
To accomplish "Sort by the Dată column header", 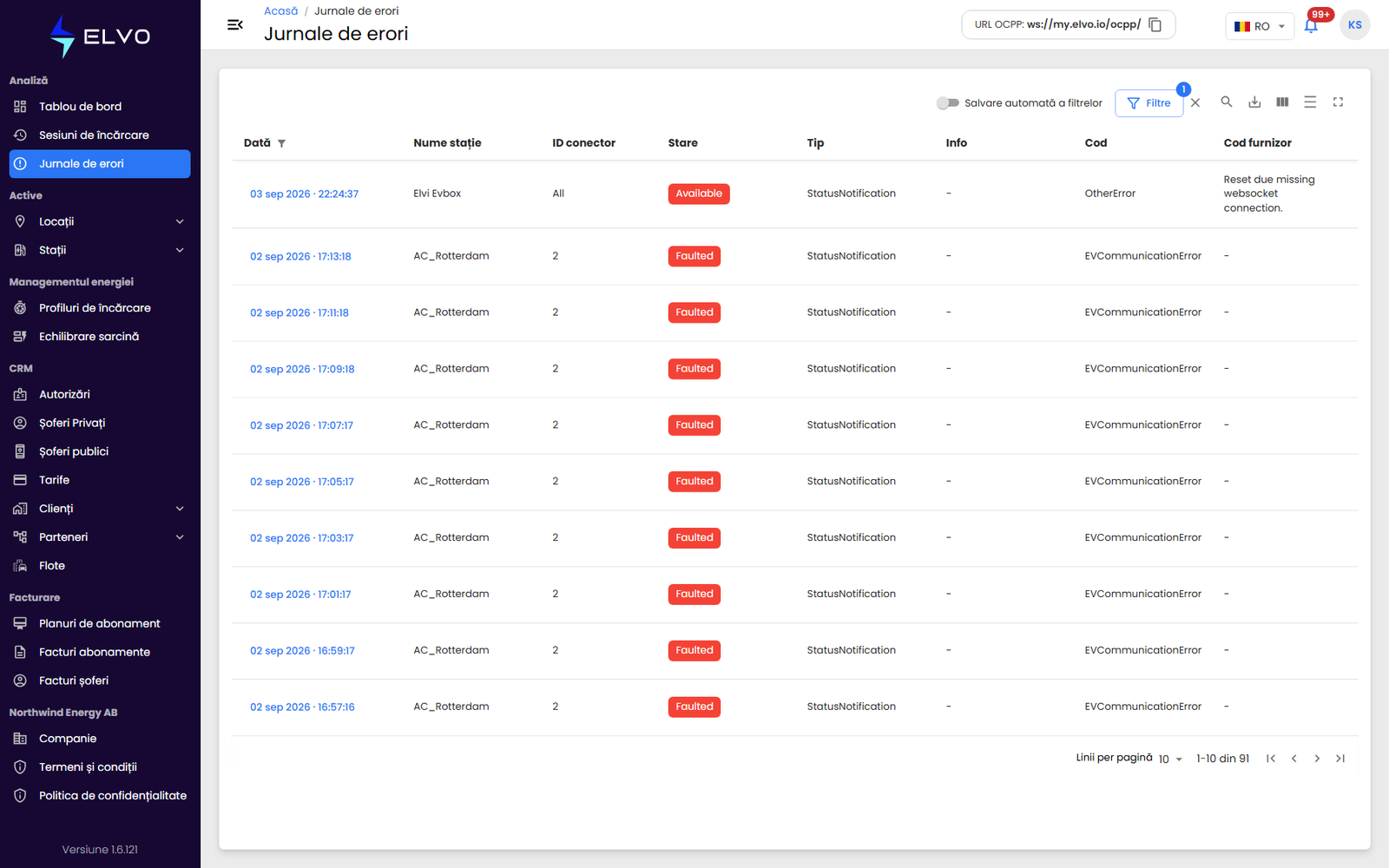I will click(257, 143).
